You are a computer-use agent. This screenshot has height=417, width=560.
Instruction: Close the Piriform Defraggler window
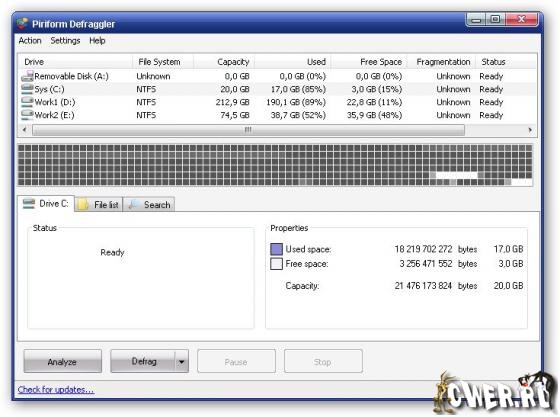[x=521, y=20]
